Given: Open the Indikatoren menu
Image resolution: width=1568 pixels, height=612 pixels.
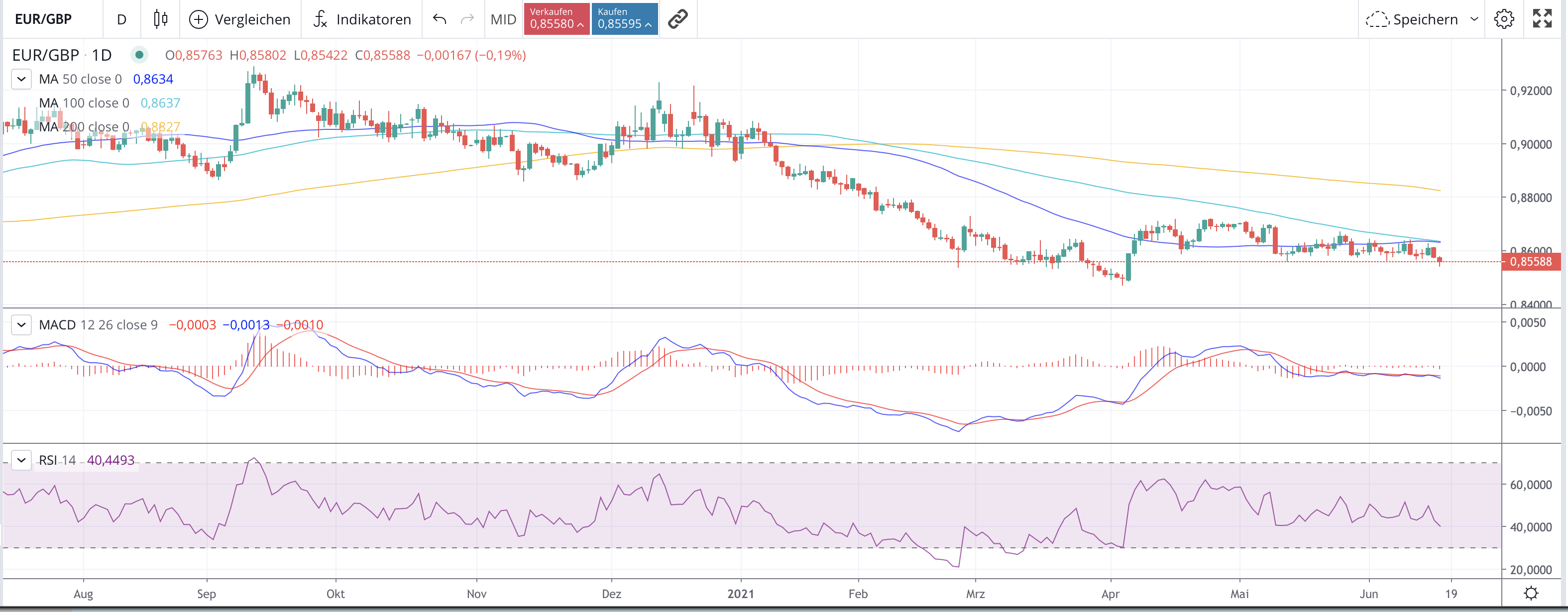Looking at the screenshot, I should [x=362, y=19].
